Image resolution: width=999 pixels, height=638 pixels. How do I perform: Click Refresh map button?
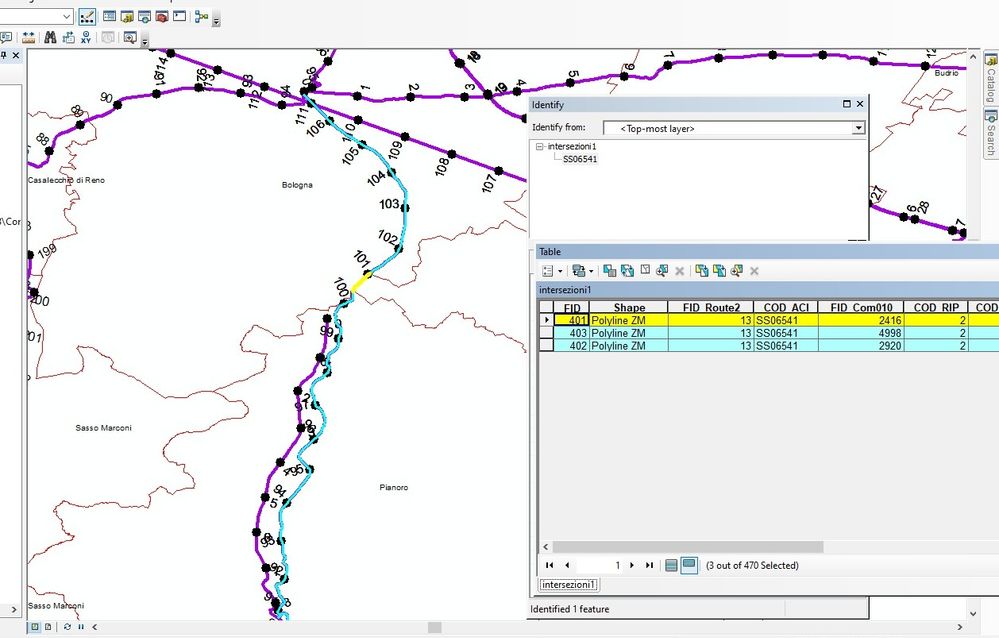coord(68,627)
